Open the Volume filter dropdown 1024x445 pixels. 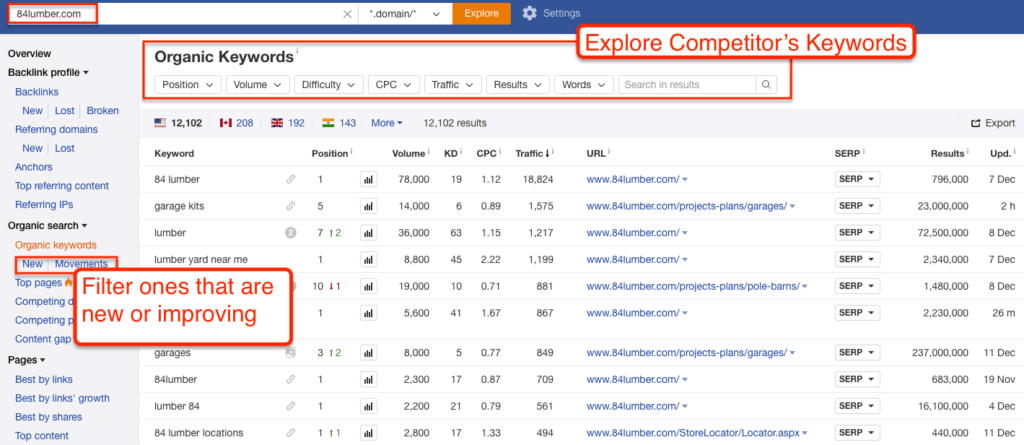pyautogui.click(x=257, y=84)
